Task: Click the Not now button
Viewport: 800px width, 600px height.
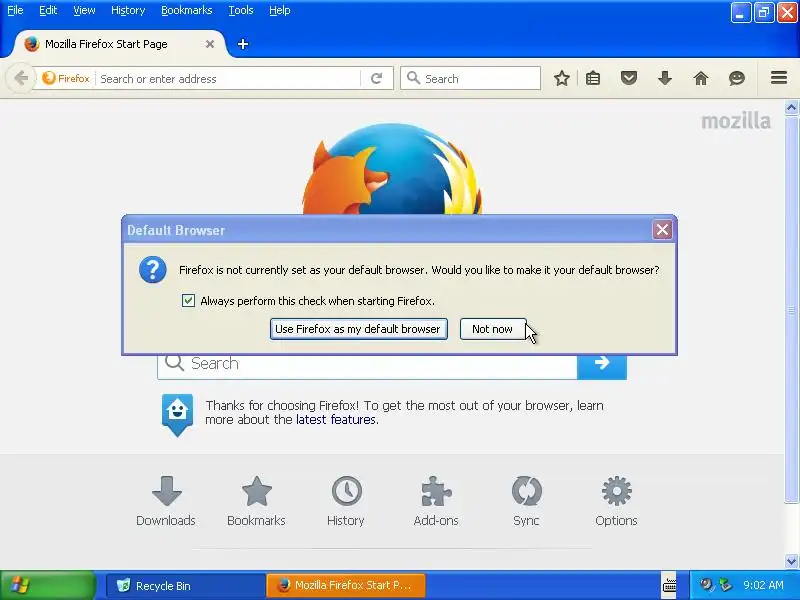Action: (492, 329)
